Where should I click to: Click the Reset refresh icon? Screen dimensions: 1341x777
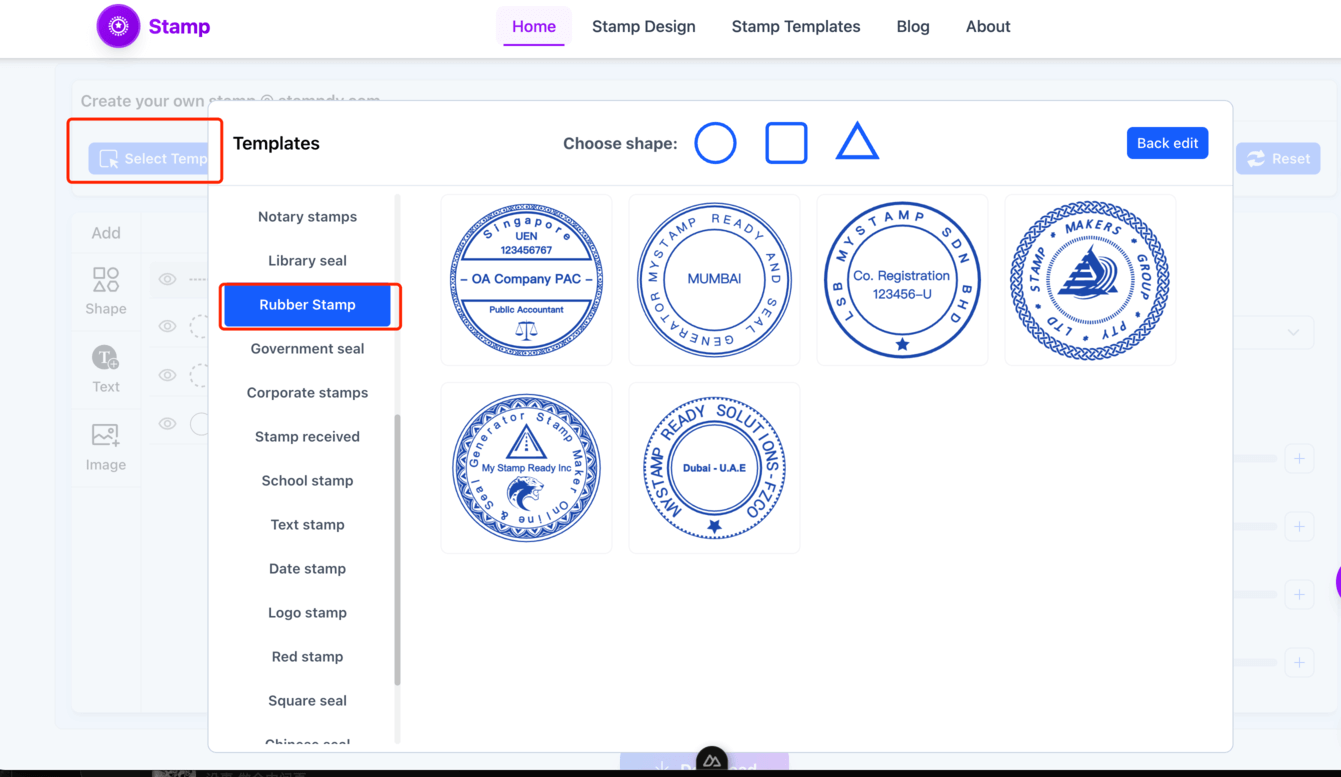1257,158
